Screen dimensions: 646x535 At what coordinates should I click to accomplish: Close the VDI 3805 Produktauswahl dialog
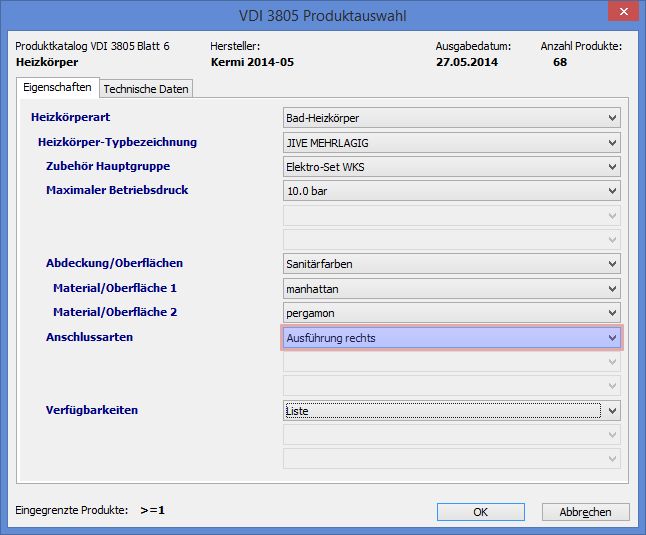tap(624, 11)
